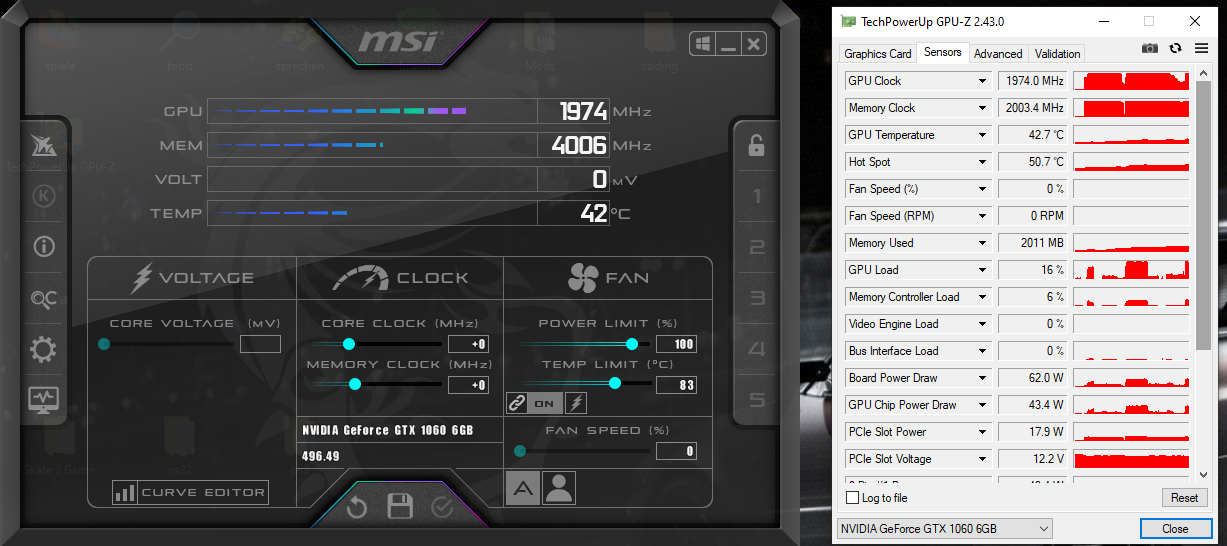Click NVIDIA GeForce GTX 1060 6GB in Afterburner

(x=388, y=431)
